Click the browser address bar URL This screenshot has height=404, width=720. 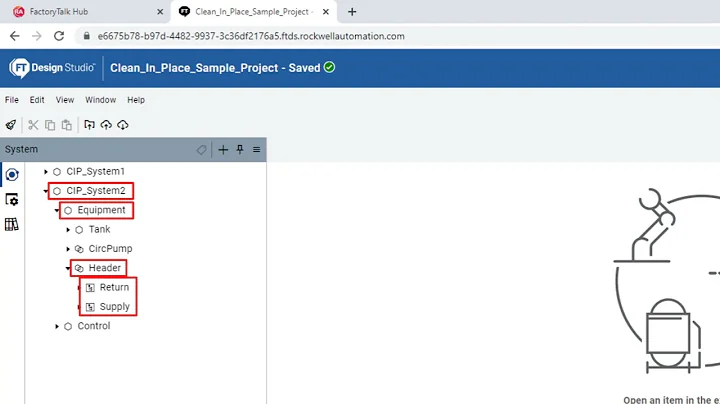[x=251, y=36]
